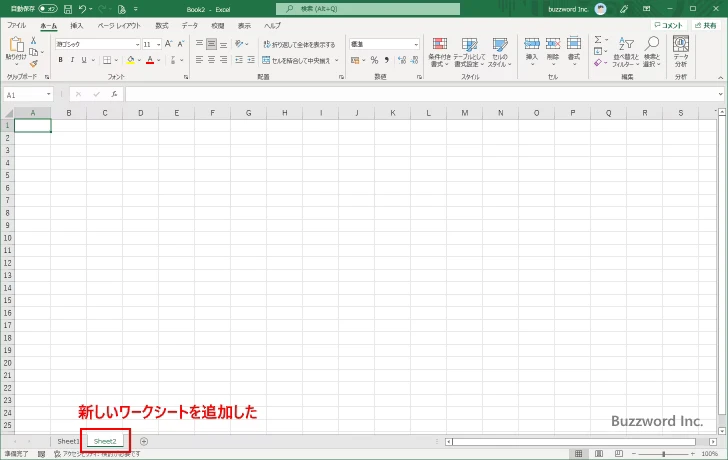
Task: Toggle Wrap Text (折り返して全体を表示する)
Action: point(297,44)
